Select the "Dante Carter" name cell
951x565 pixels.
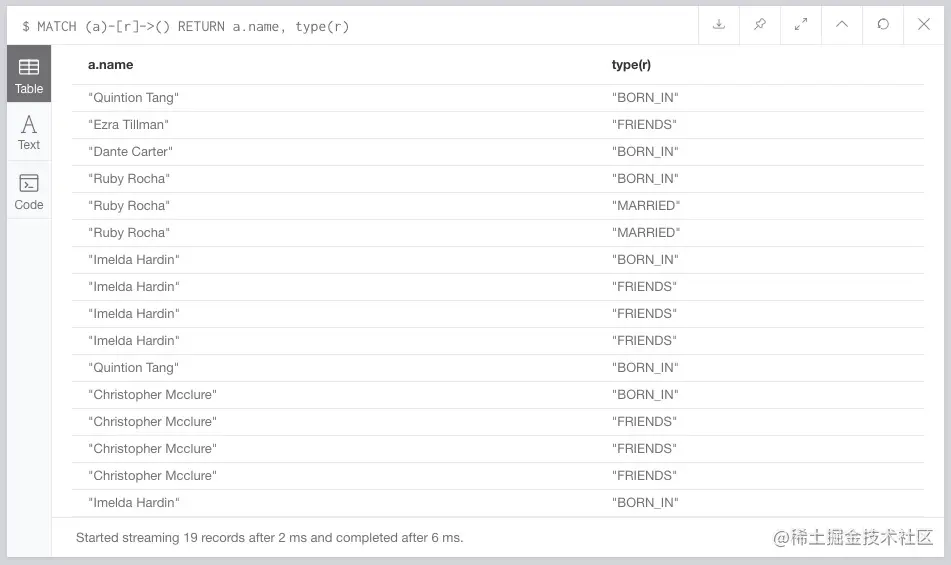[131, 152]
